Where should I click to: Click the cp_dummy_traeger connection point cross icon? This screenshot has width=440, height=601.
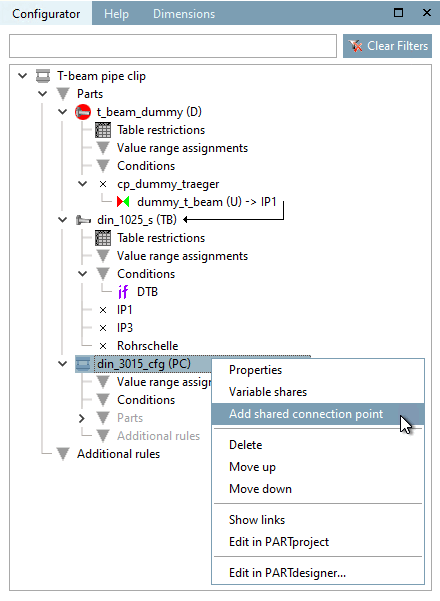point(103,184)
